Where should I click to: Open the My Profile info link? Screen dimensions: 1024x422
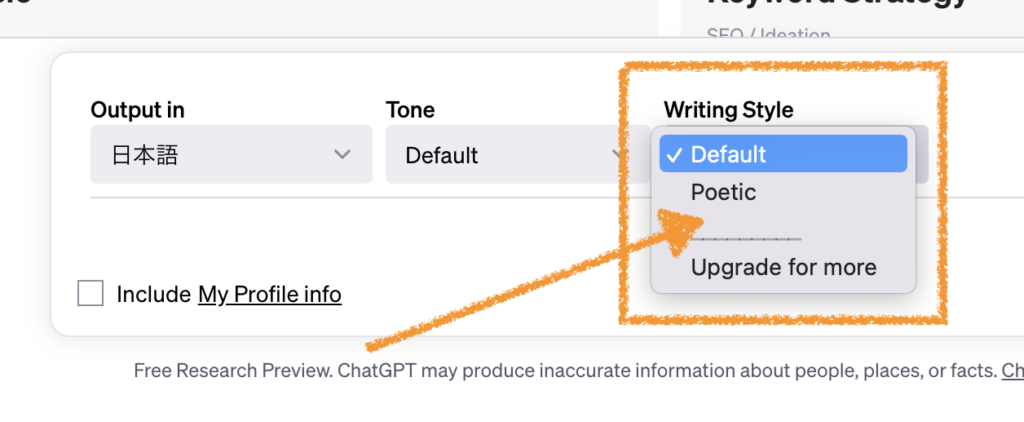click(x=270, y=294)
